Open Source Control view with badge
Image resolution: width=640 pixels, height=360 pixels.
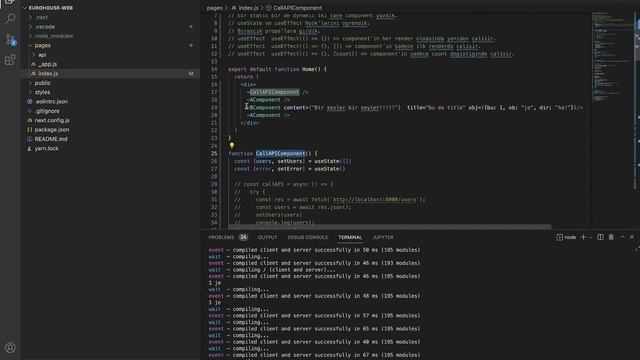[x=10, y=40]
